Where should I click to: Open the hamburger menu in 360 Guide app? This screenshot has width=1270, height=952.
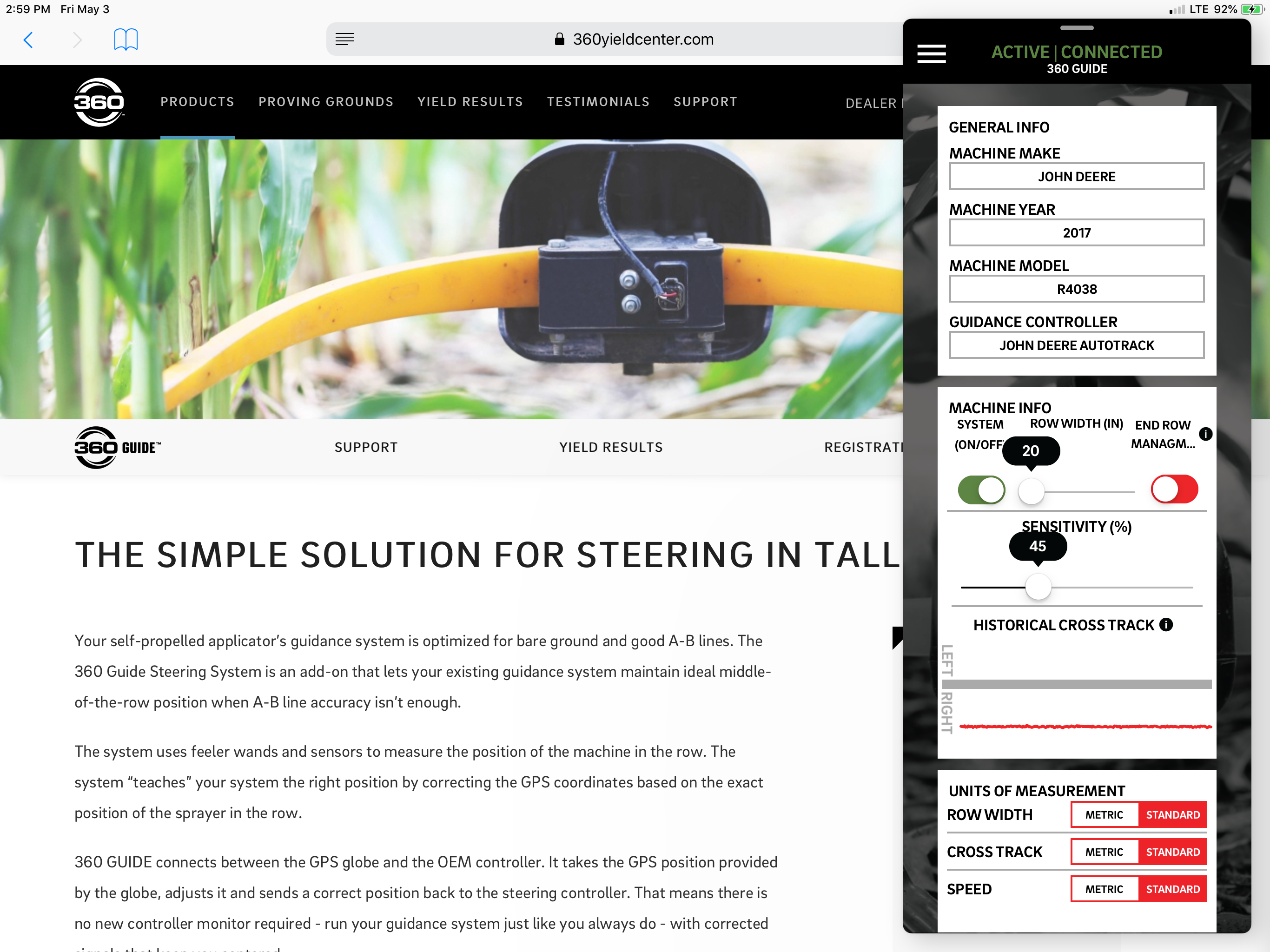931,54
